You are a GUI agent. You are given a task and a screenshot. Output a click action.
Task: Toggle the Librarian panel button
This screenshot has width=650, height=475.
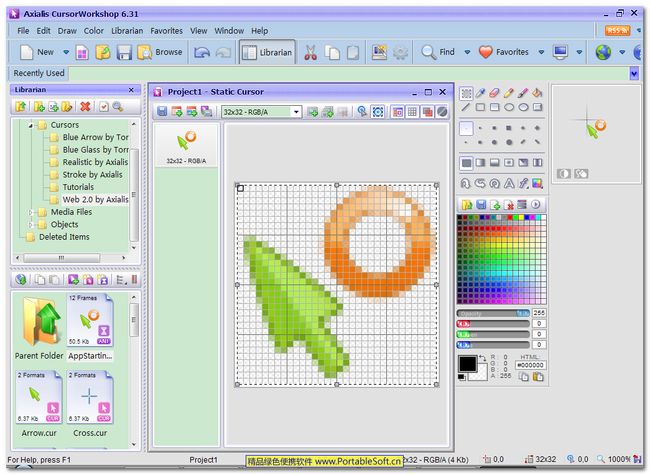(267, 52)
